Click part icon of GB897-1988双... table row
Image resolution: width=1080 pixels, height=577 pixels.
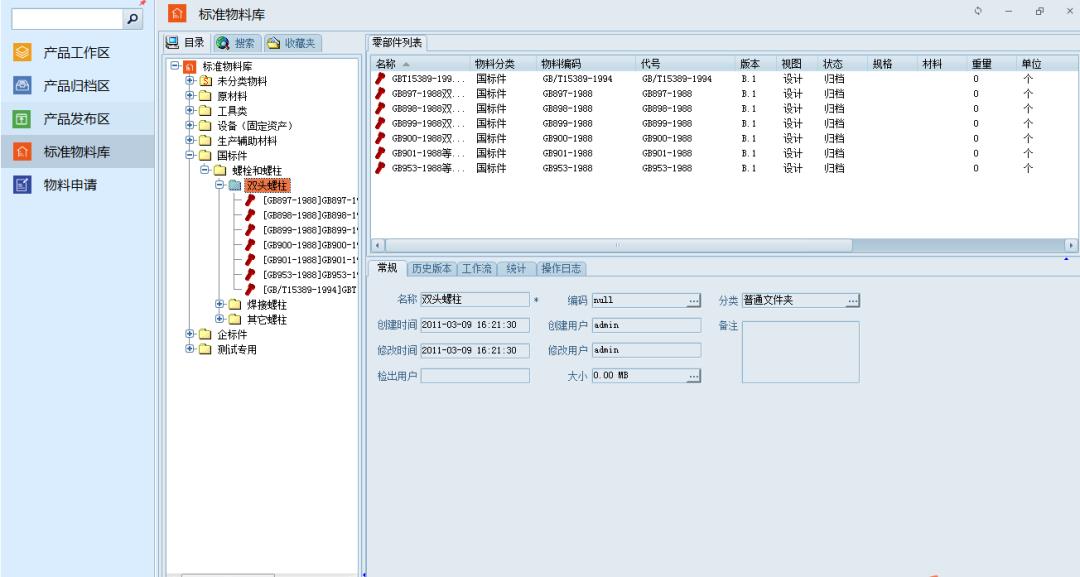click(x=380, y=94)
